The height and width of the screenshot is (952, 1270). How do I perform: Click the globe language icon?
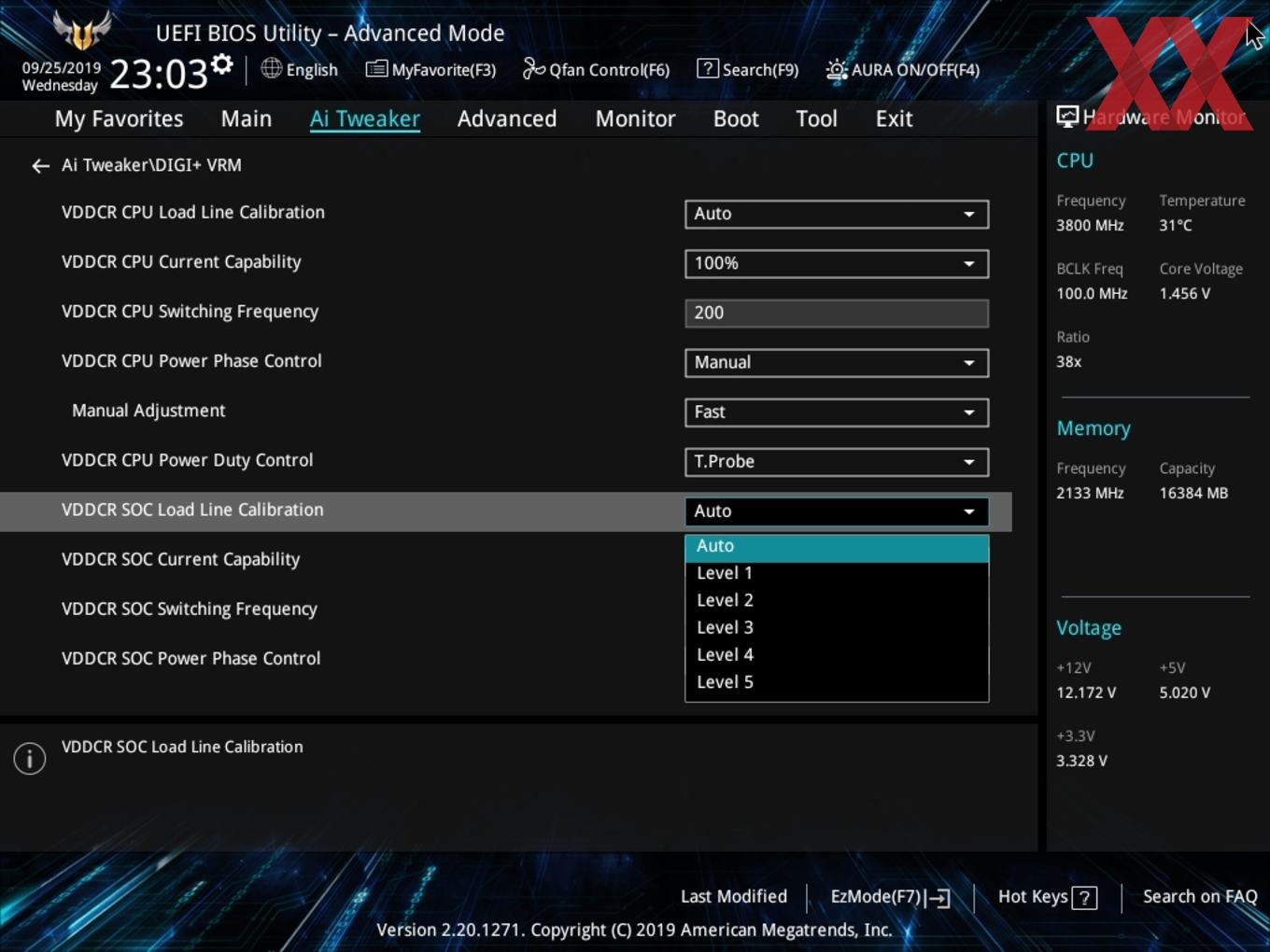point(272,68)
